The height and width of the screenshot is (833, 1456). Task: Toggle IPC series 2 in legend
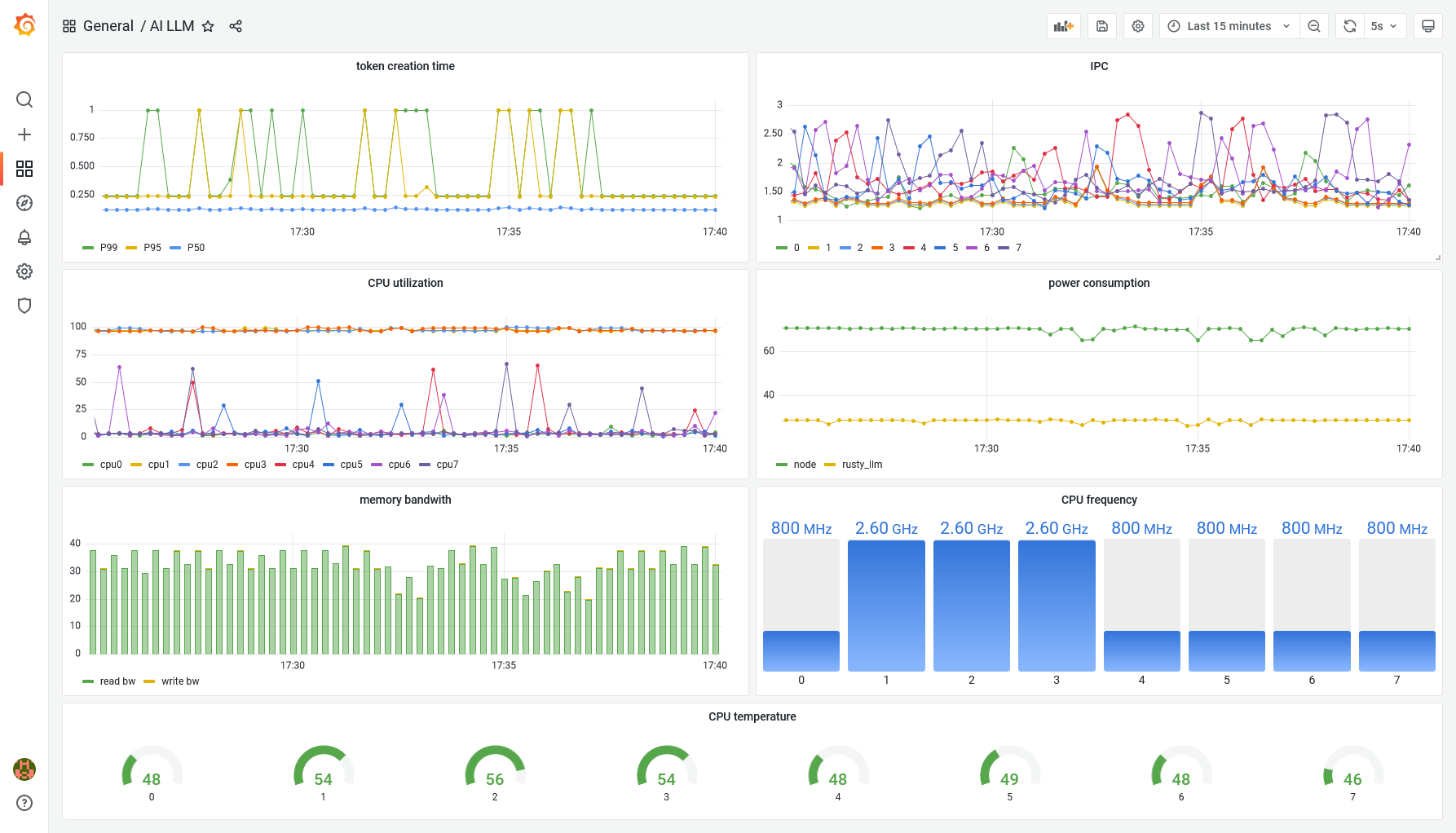[859, 248]
